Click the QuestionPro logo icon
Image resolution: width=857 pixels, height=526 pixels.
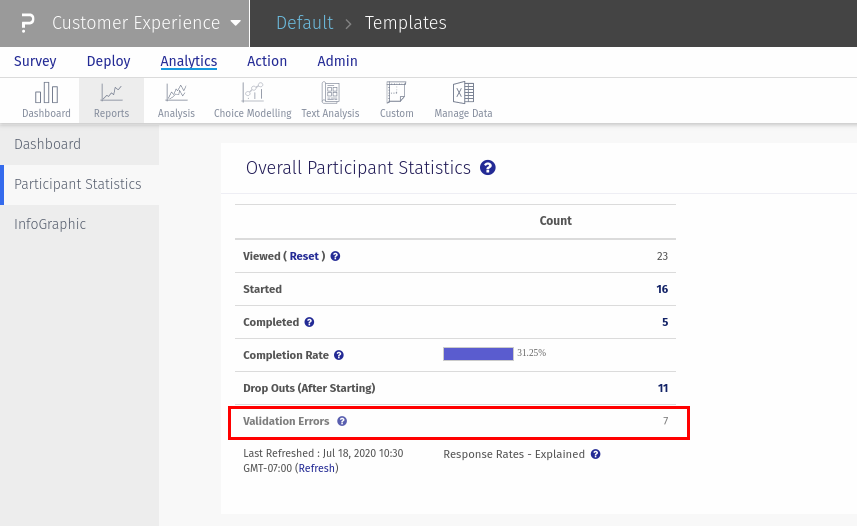point(27,23)
